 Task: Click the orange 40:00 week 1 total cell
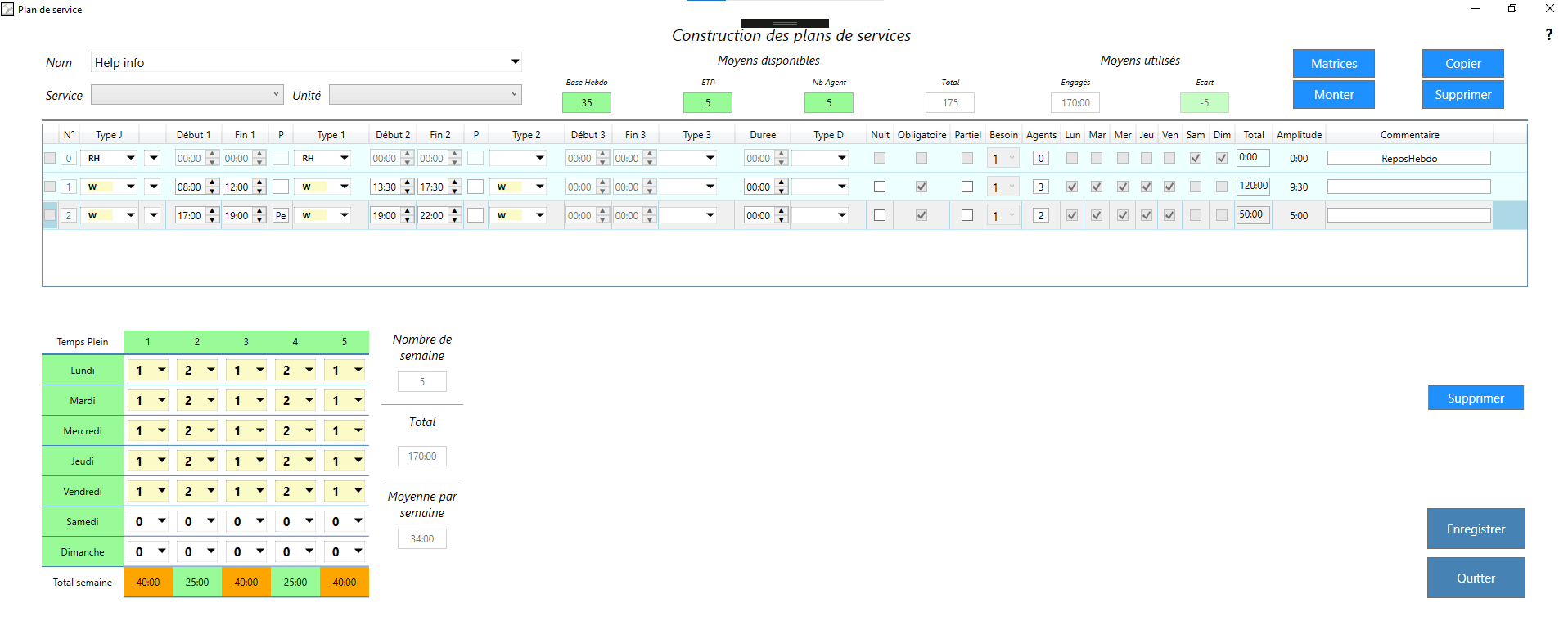coord(148,583)
